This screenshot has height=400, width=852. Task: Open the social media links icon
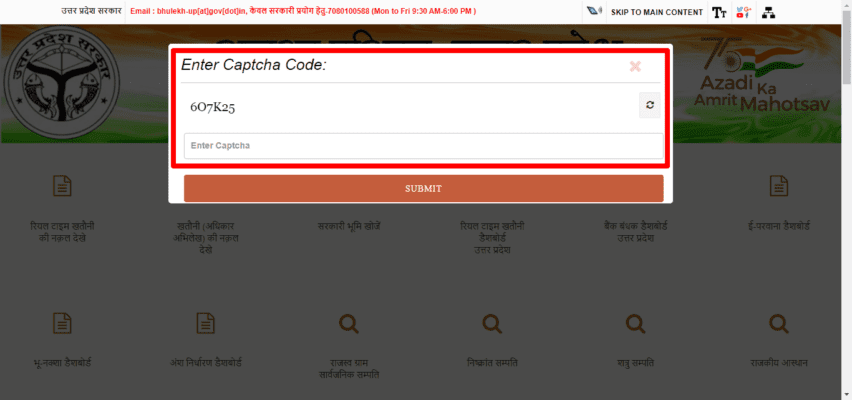(x=743, y=12)
